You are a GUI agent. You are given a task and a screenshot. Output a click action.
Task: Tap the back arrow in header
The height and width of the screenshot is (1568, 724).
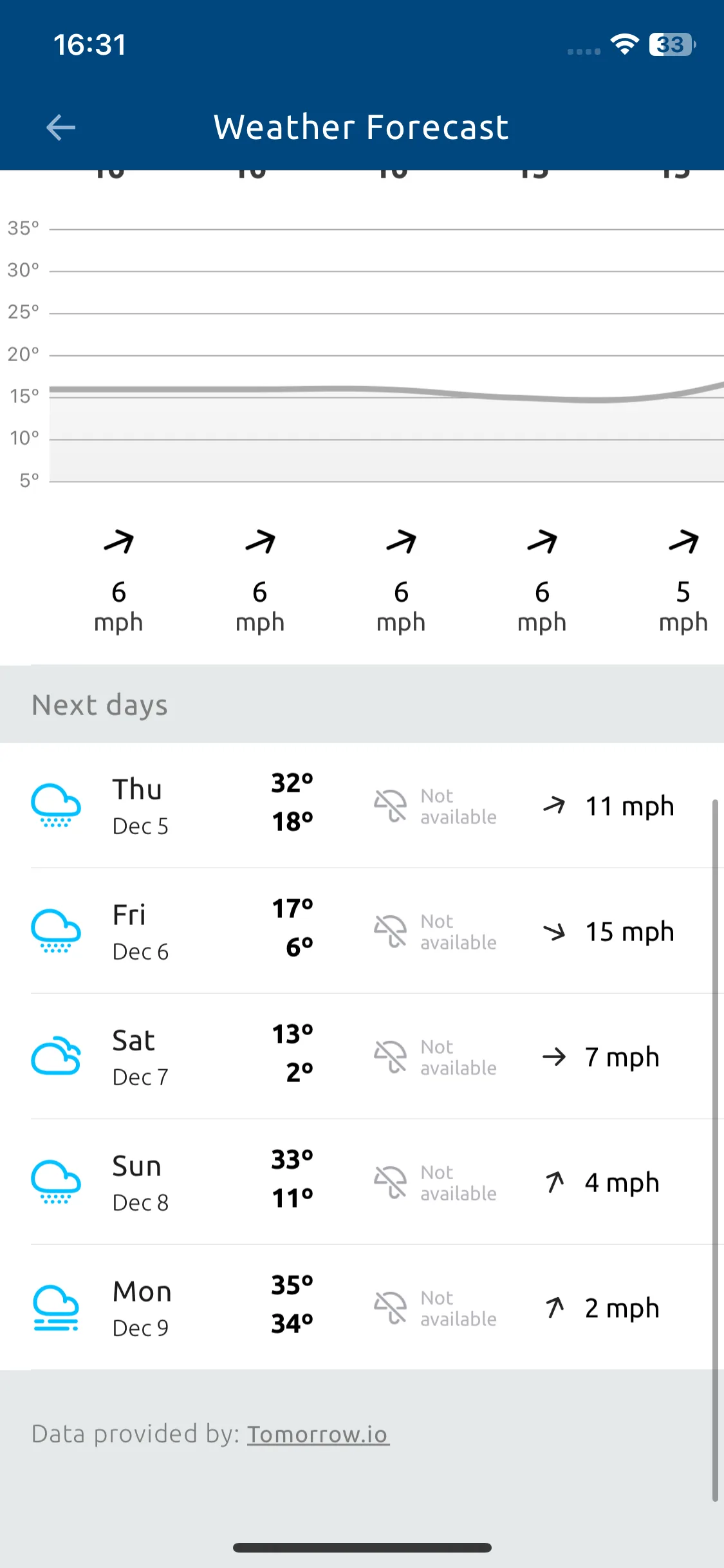point(61,127)
